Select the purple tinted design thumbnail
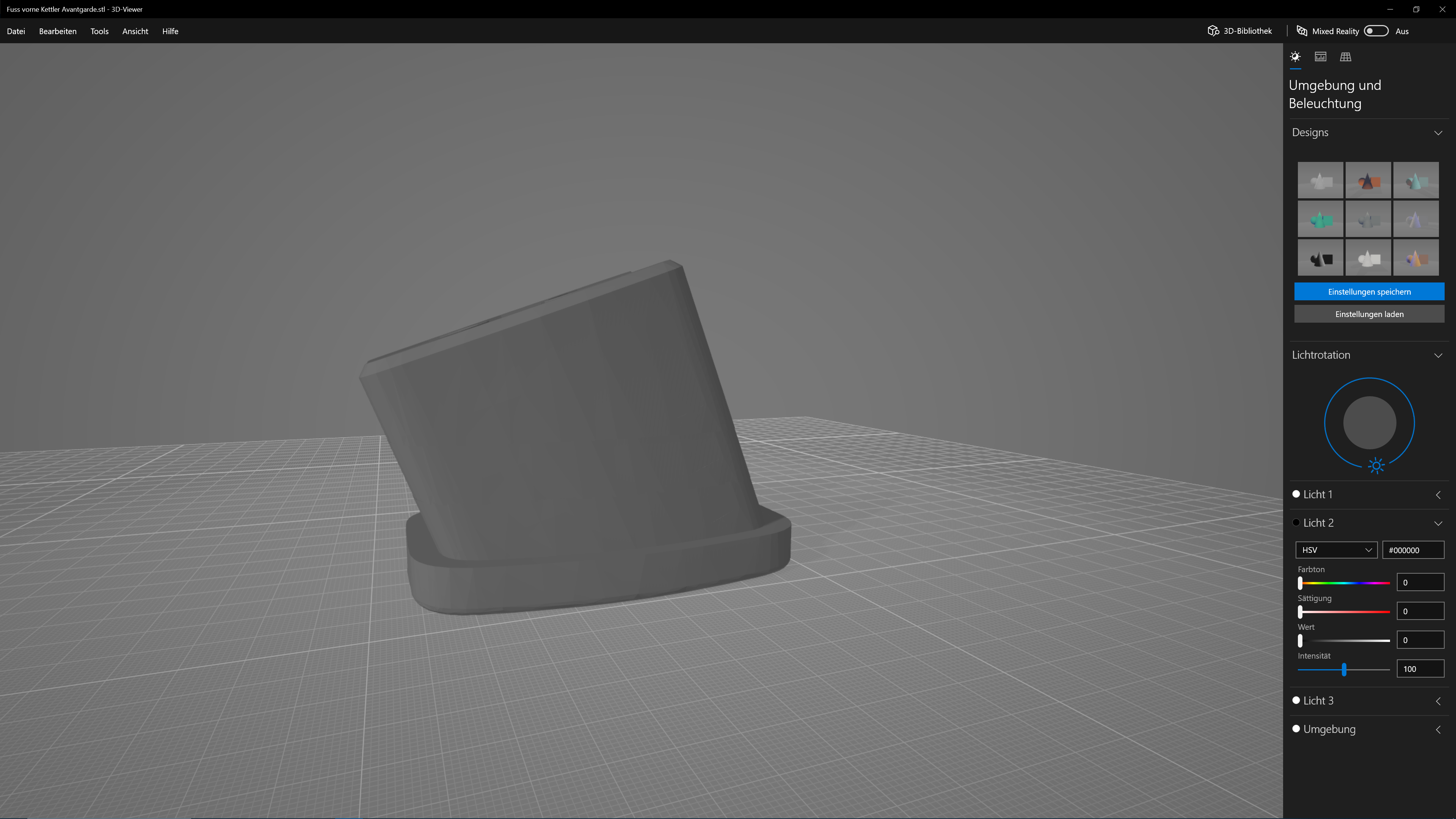This screenshot has height=819, width=1456. point(1416,219)
